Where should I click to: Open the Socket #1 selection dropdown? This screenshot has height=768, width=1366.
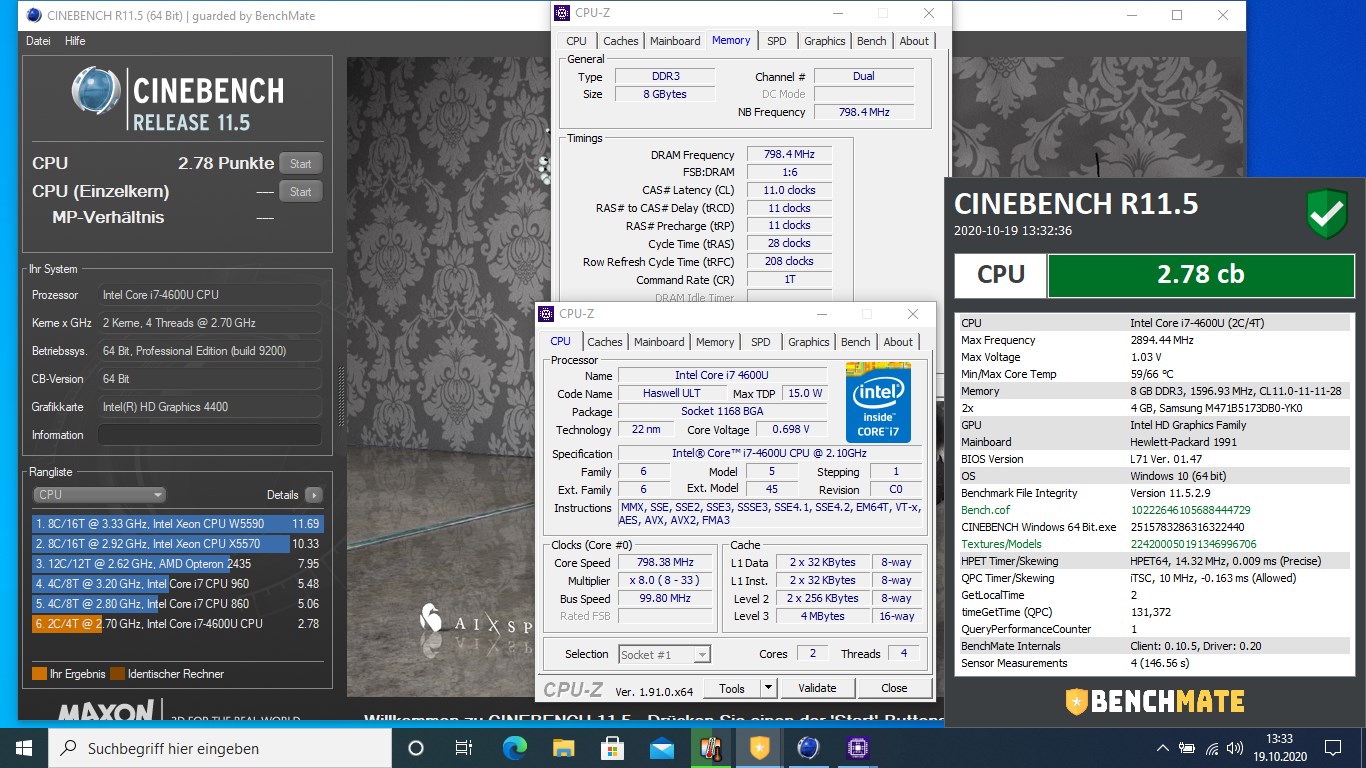pyautogui.click(x=664, y=654)
